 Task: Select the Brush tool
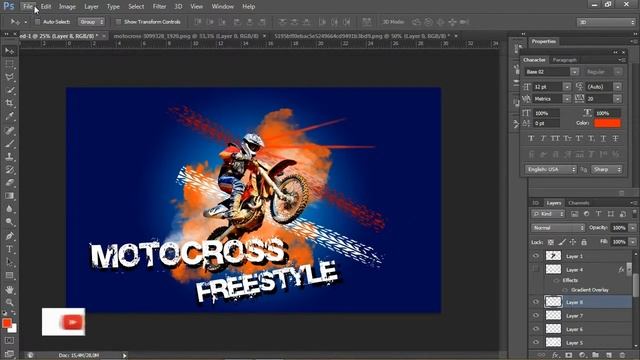click(10, 143)
